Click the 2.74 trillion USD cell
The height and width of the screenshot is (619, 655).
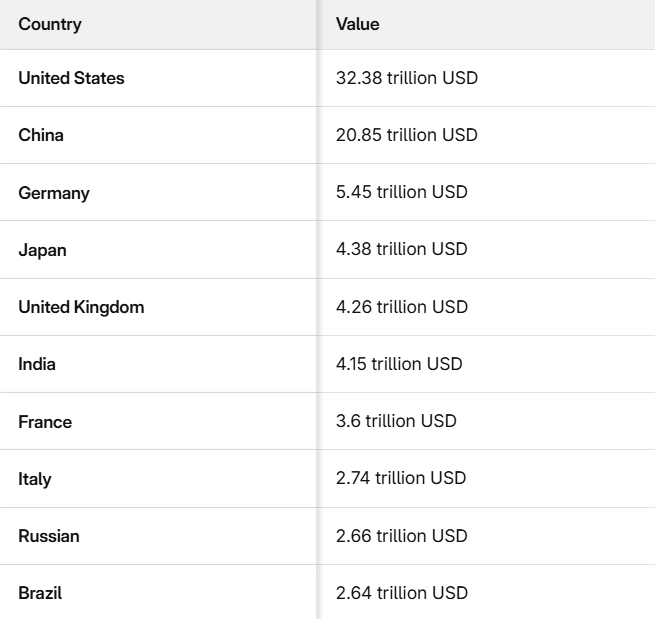click(x=401, y=478)
